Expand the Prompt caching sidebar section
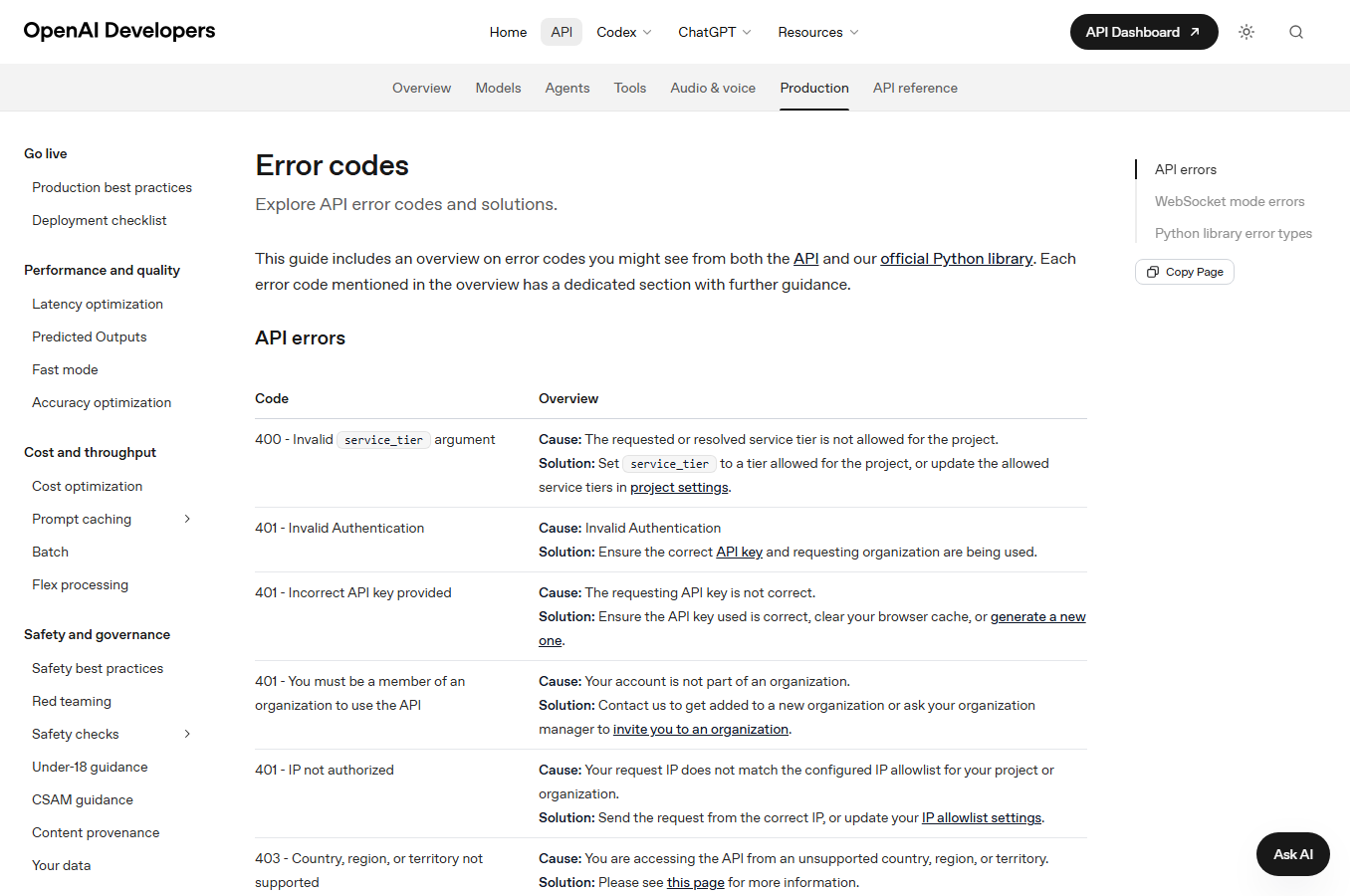 [x=187, y=519]
